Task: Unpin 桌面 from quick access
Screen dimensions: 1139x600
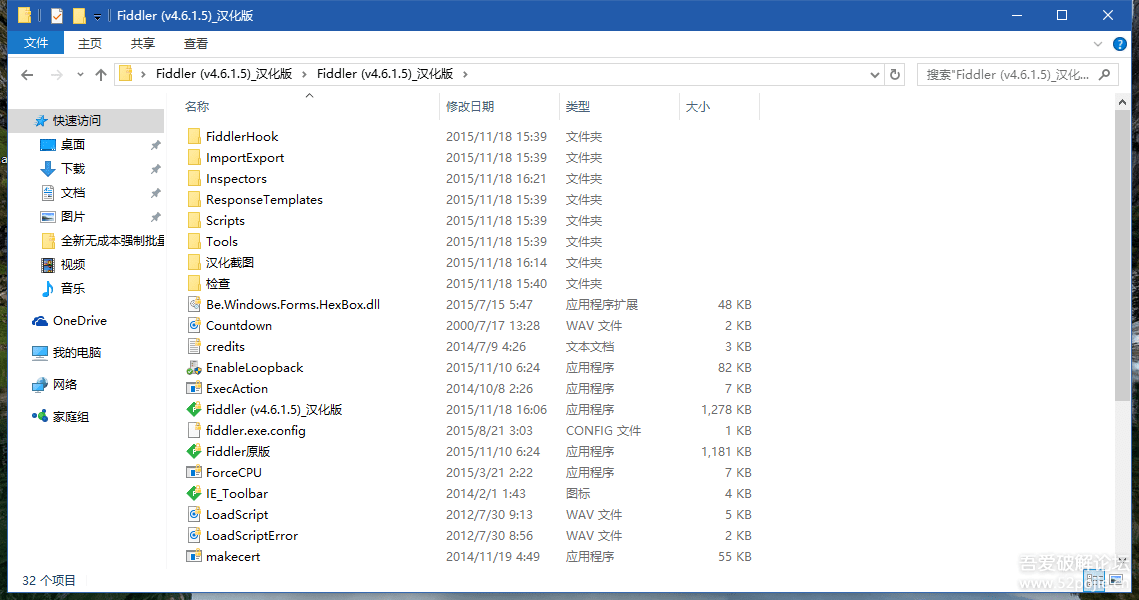Action: pyautogui.click(x=155, y=145)
